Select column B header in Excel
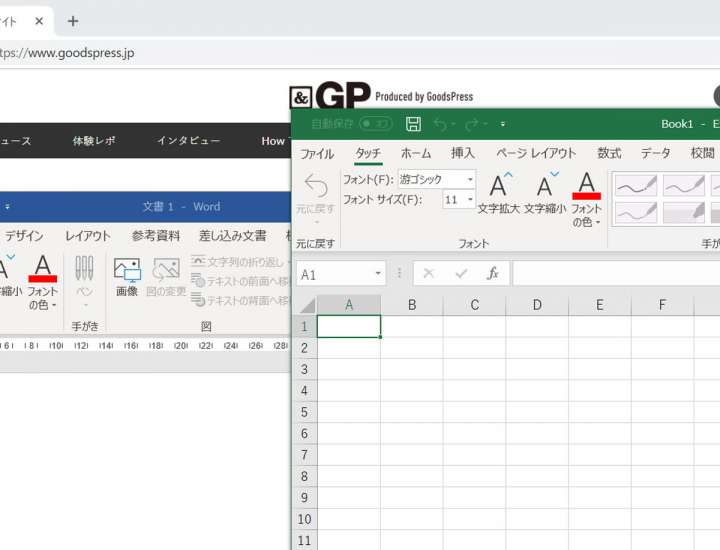The height and width of the screenshot is (550, 720). point(412,305)
